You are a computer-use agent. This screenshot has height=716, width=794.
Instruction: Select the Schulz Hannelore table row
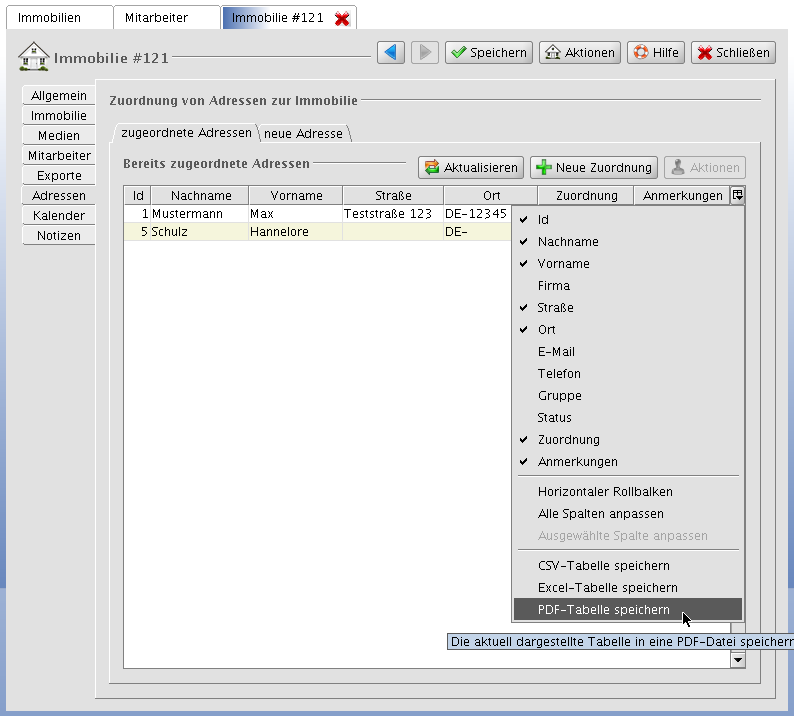(x=300, y=232)
